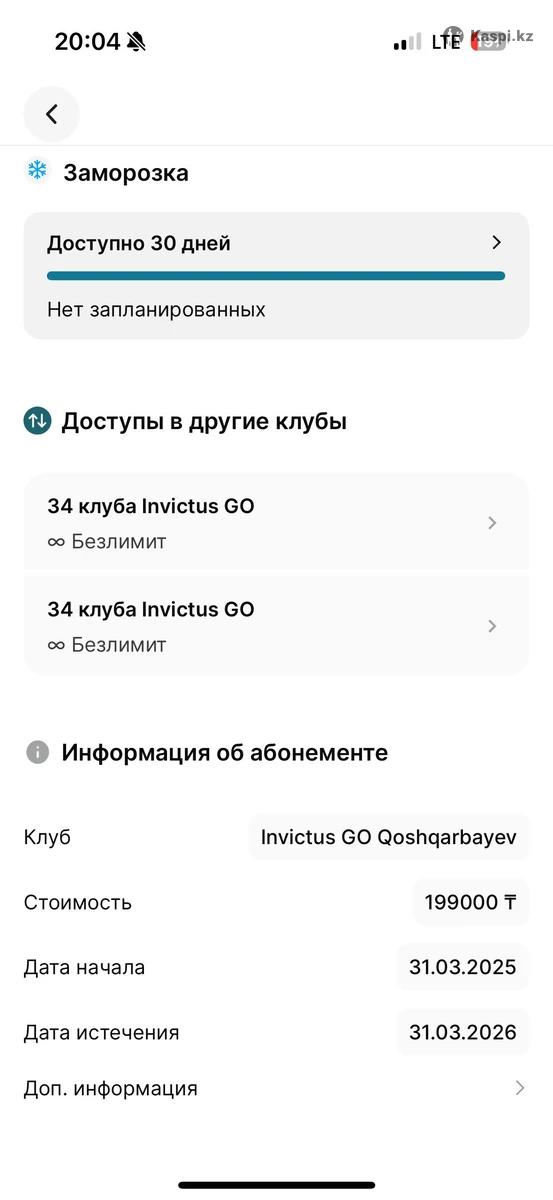553x1200 pixels.
Task: Tap the start date 31.03.2025
Action: point(463,967)
